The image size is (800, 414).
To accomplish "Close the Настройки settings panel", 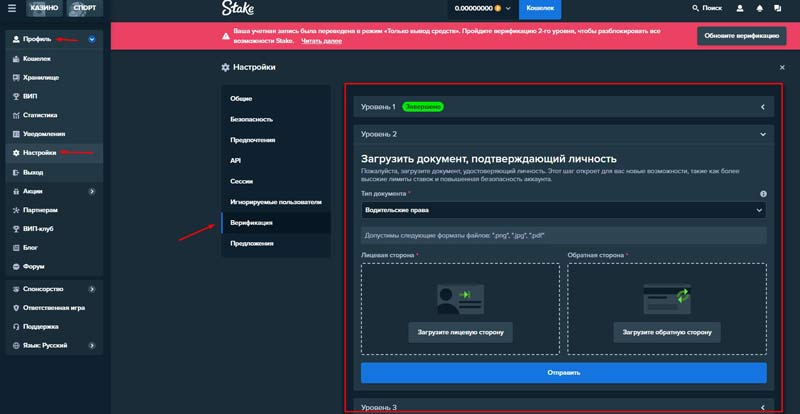I will [x=782, y=67].
